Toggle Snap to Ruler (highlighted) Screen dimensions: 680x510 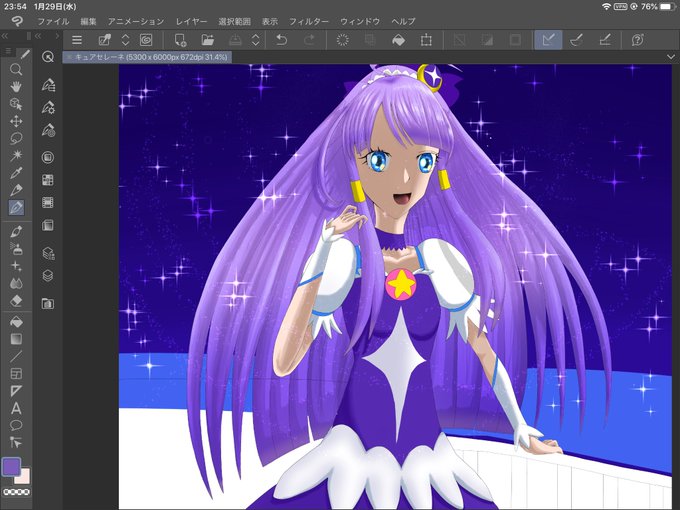click(x=548, y=40)
